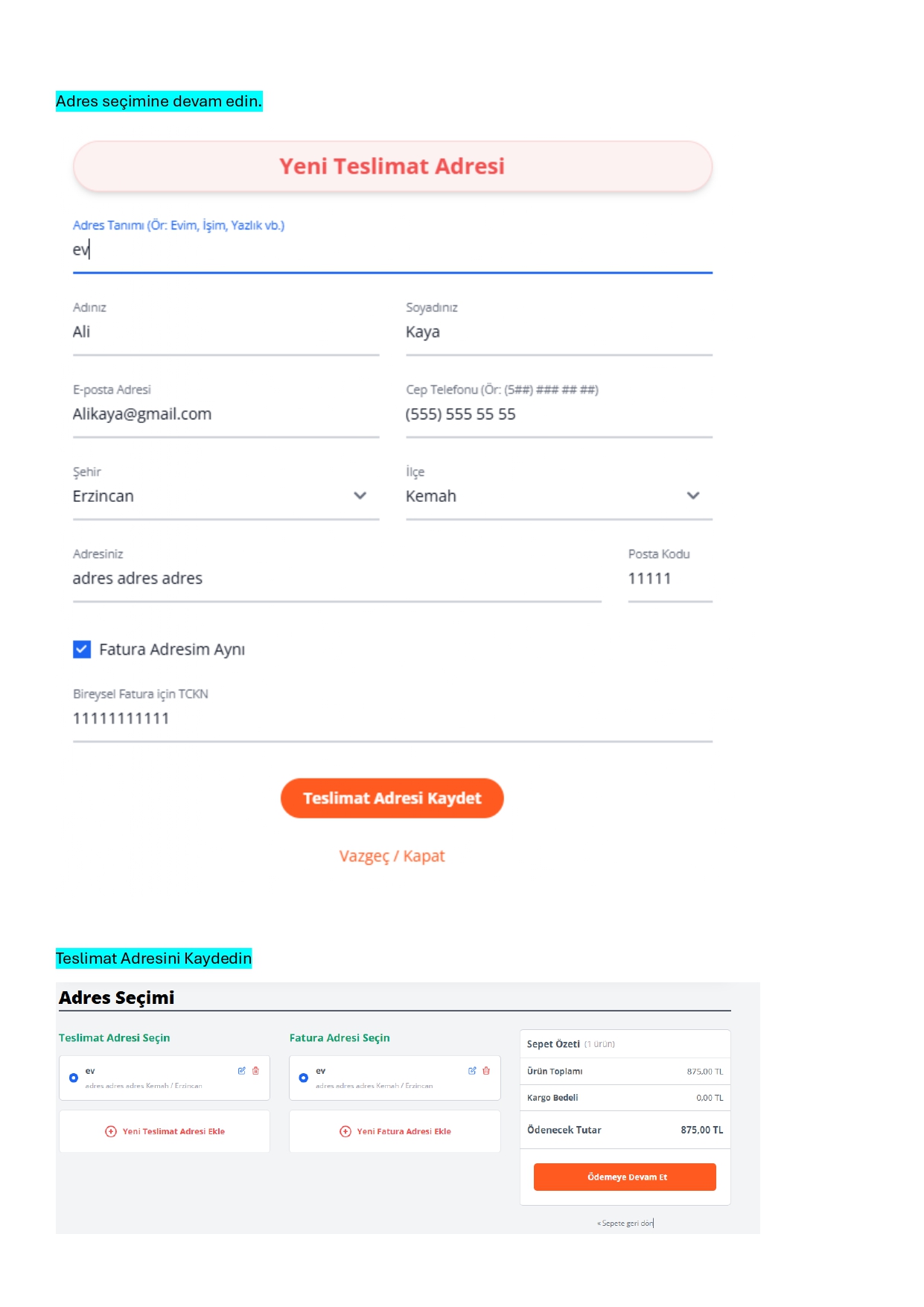The width and height of the screenshot is (924, 1307).
Task: Delete the 'ev' billing address
Action: click(486, 1071)
